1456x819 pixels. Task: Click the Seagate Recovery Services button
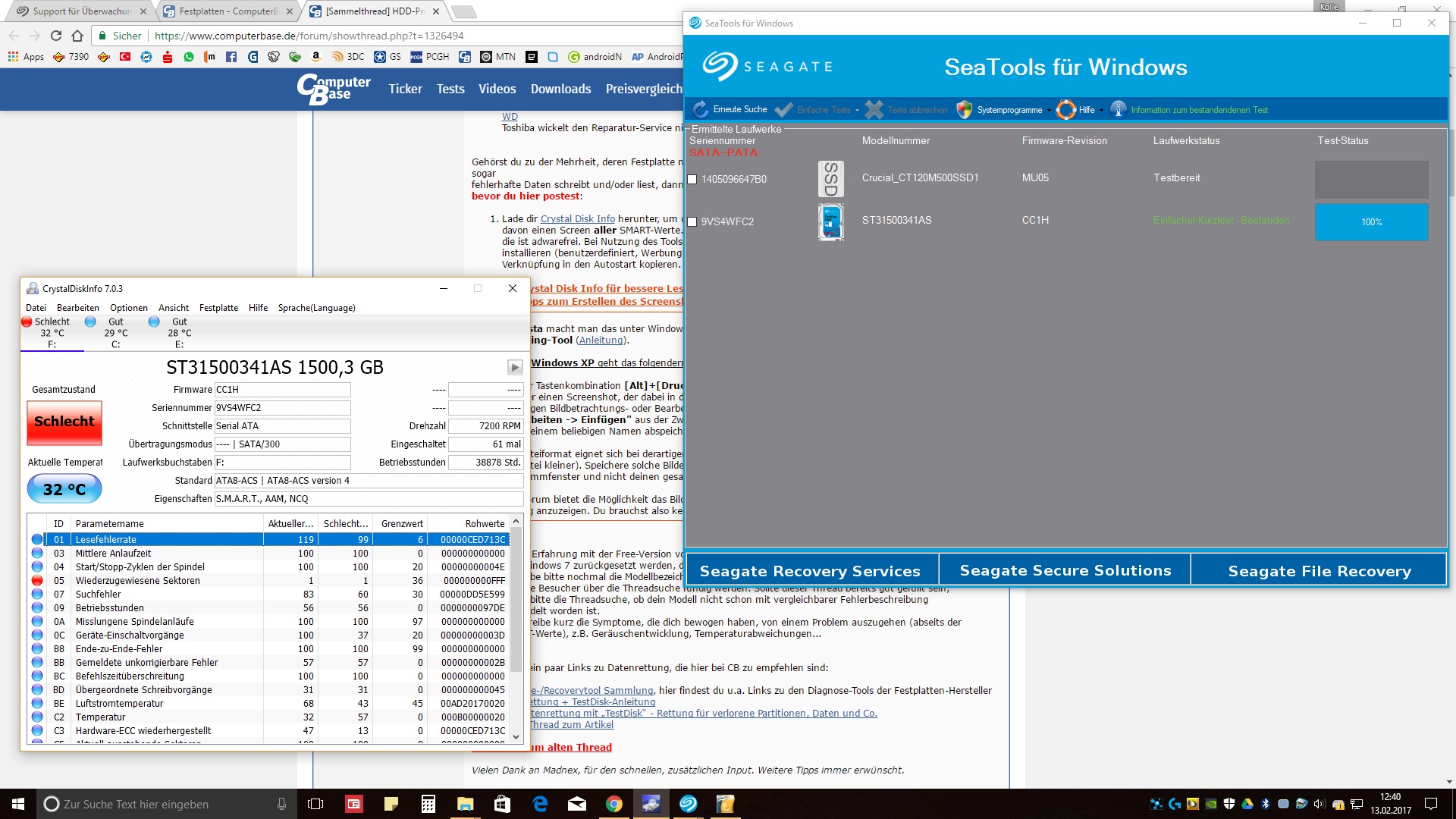click(810, 570)
